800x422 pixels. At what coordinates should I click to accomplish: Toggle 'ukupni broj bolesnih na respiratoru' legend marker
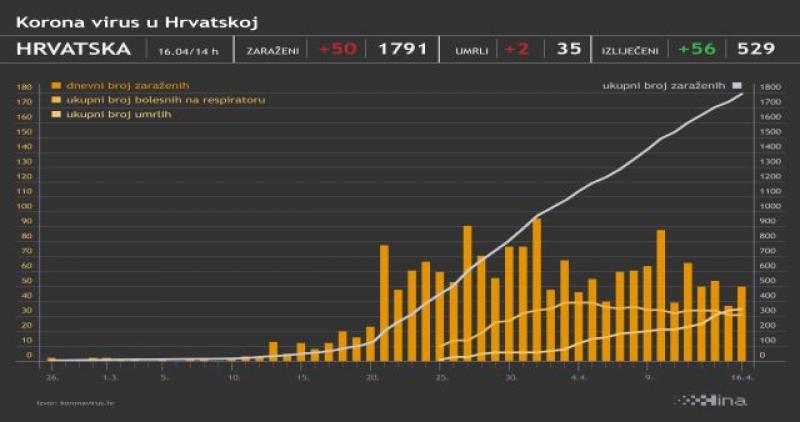click(x=55, y=101)
